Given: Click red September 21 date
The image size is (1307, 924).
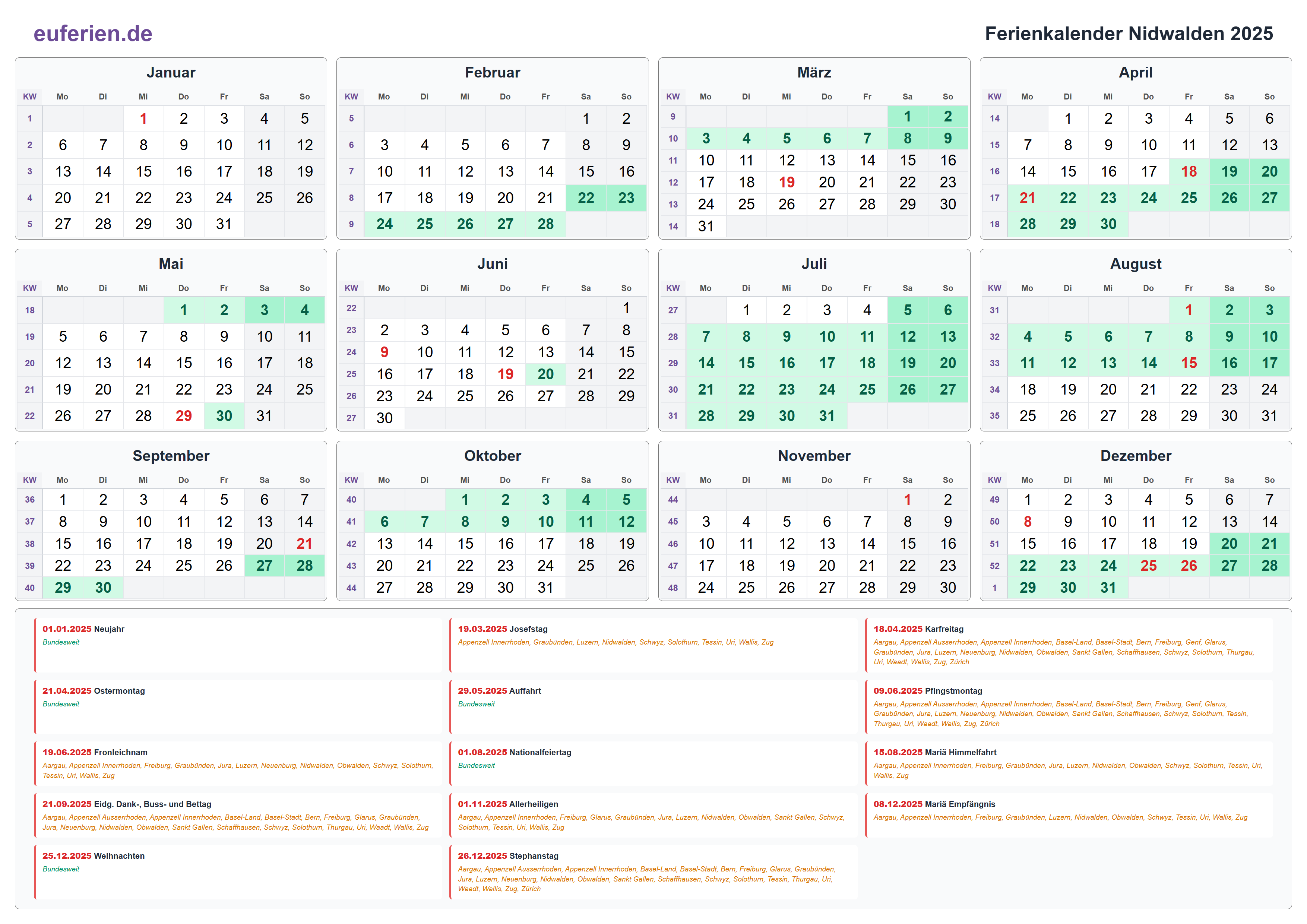Looking at the screenshot, I should click(304, 544).
